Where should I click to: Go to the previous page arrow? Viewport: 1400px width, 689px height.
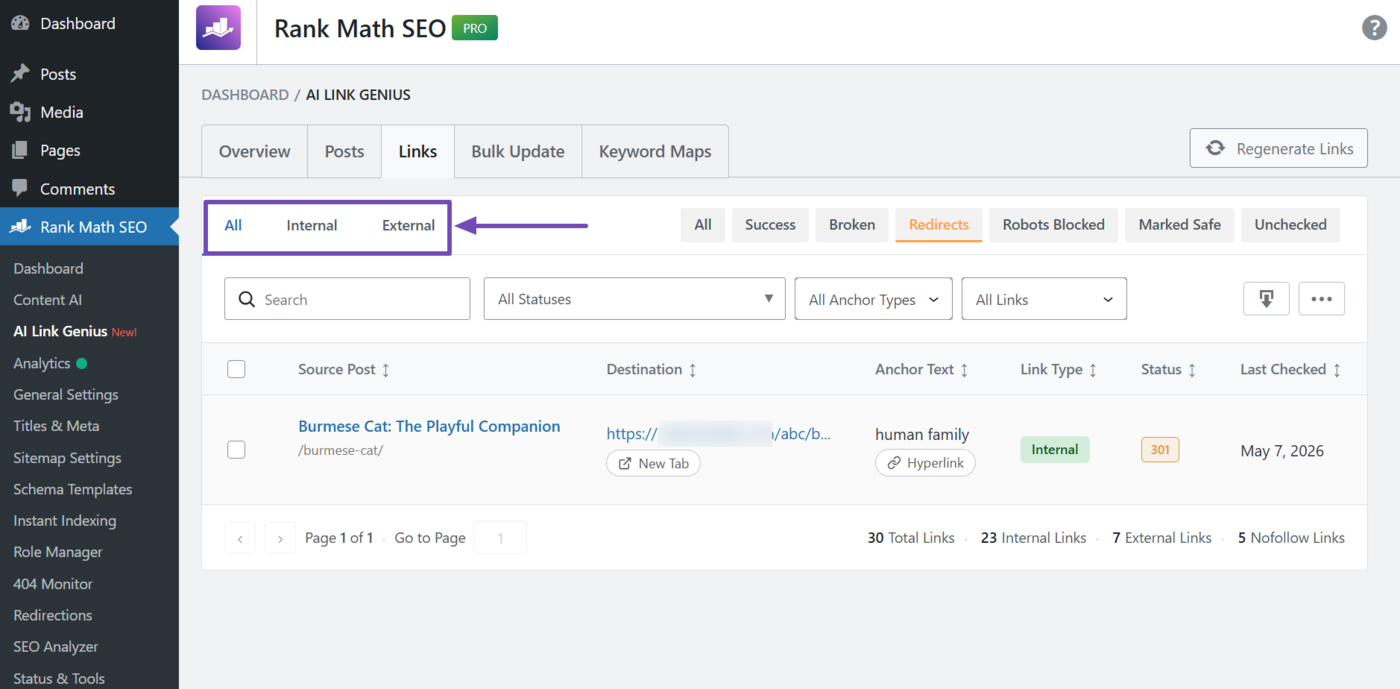coord(240,538)
